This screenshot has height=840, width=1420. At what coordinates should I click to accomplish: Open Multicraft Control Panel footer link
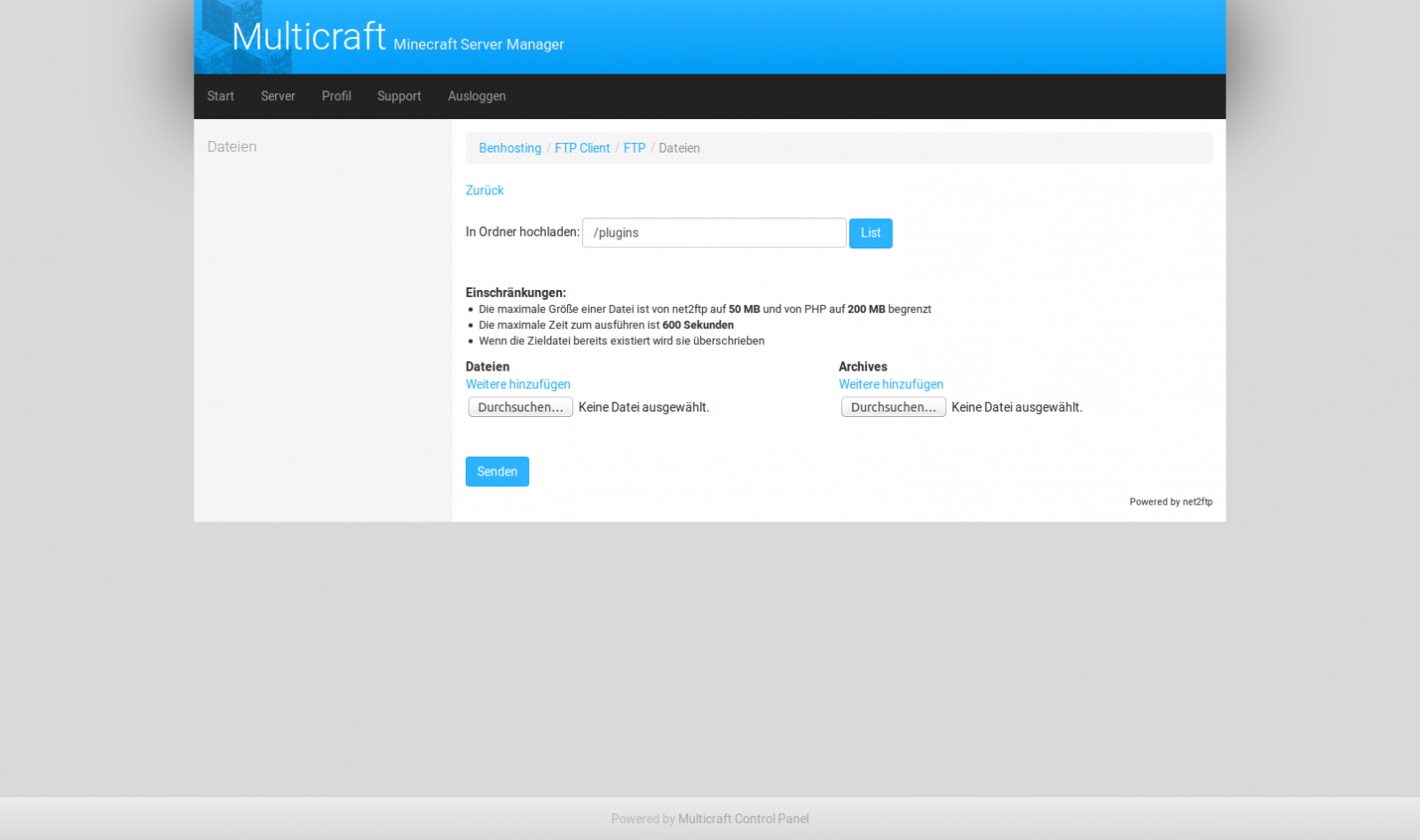743,819
